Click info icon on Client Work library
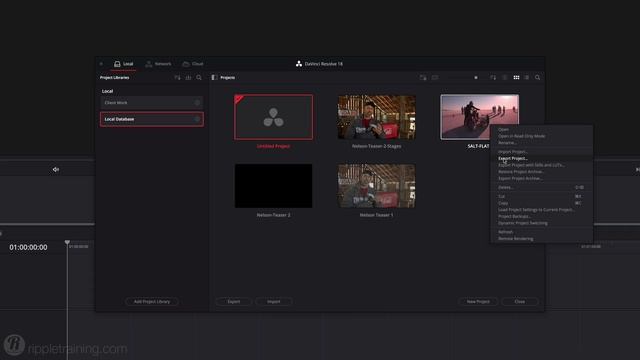Image resolution: width=640 pixels, height=360 pixels. (197, 103)
